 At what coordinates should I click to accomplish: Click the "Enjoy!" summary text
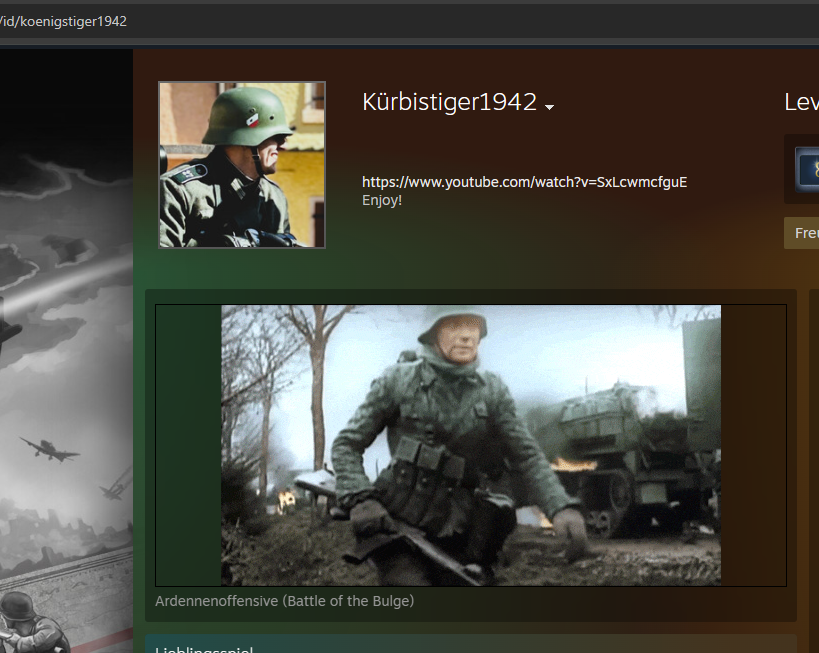tap(382, 200)
